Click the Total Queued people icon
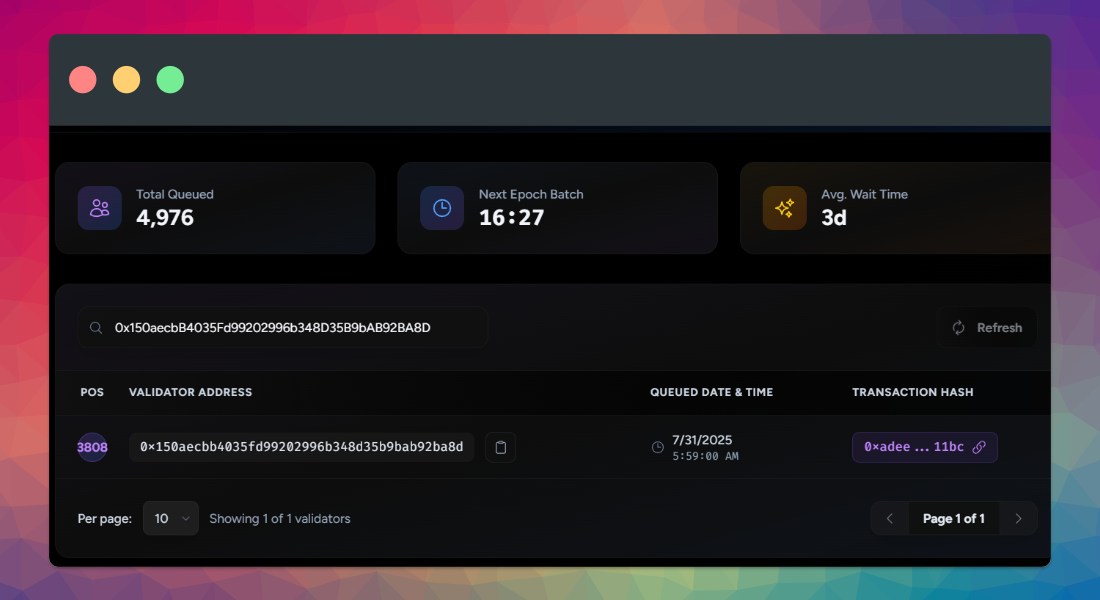 point(100,208)
